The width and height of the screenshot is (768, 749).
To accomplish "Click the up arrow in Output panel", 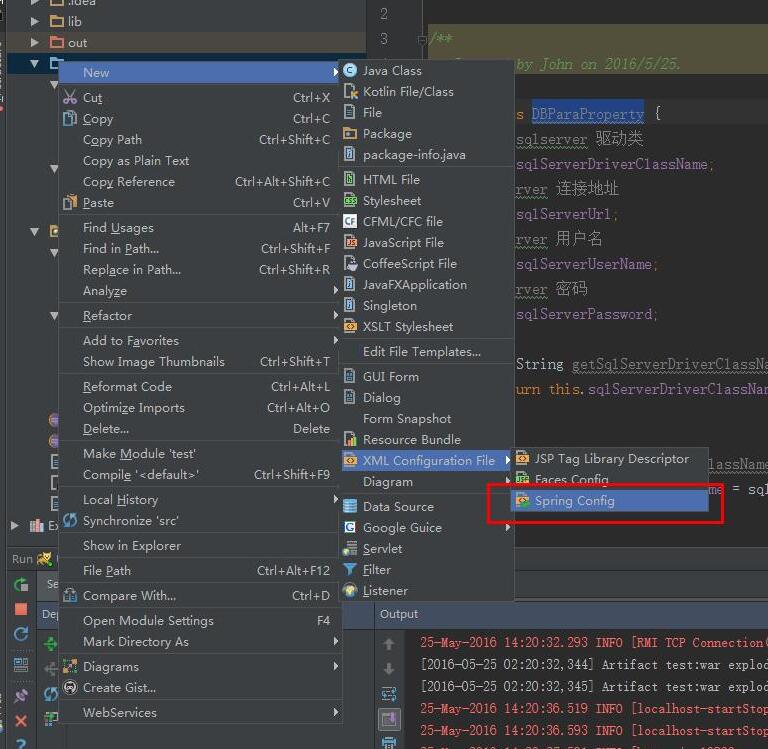I will click(389, 644).
